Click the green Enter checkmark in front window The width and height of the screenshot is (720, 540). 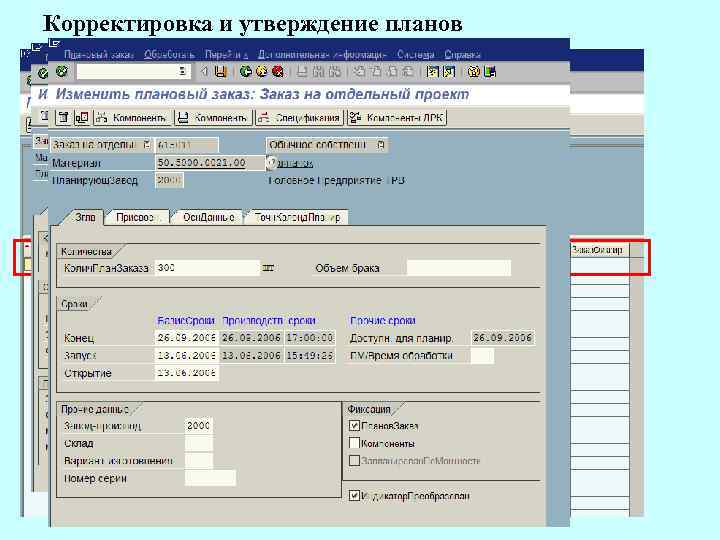(x=62, y=72)
